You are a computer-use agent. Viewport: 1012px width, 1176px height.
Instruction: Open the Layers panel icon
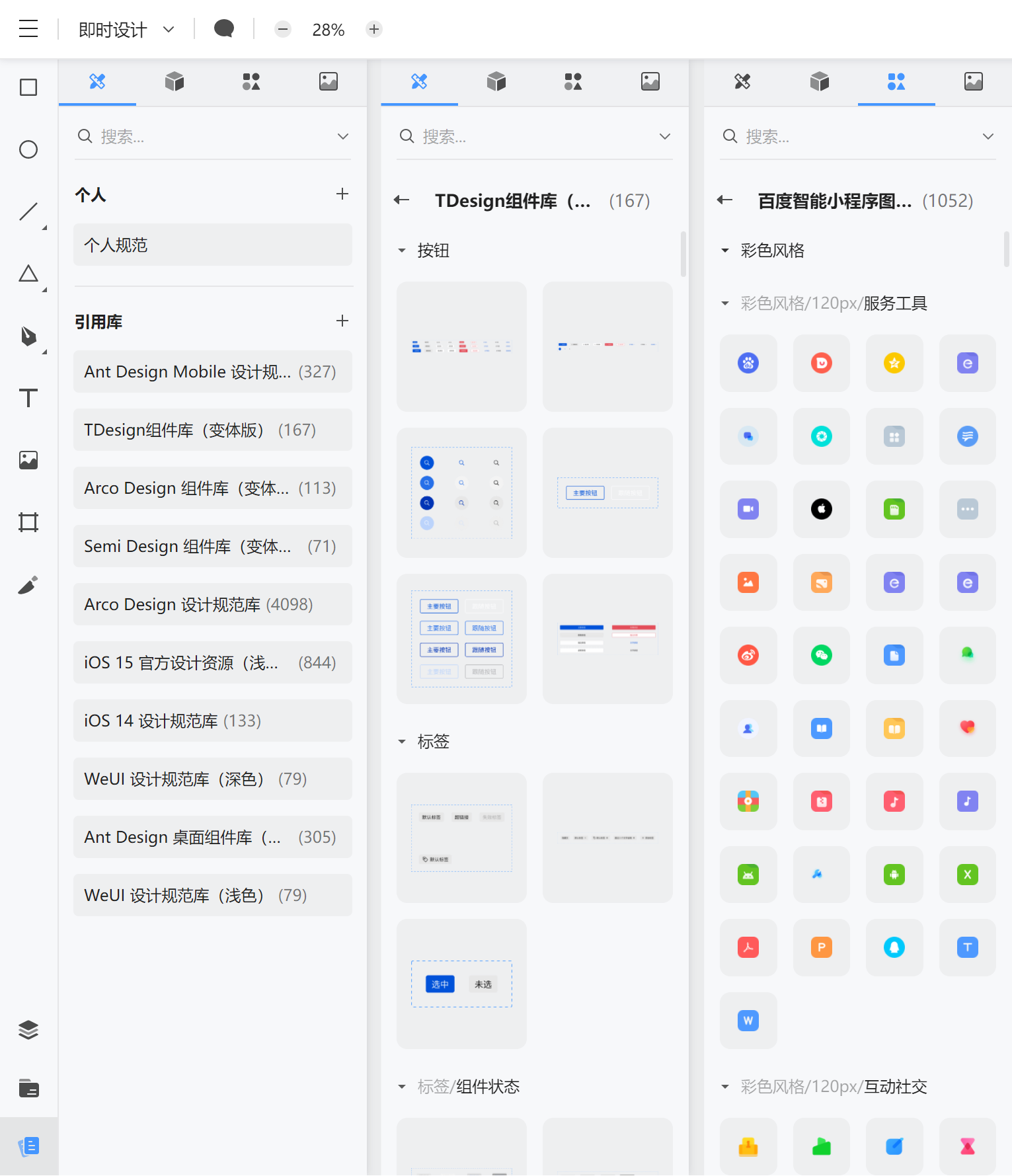(x=28, y=1030)
